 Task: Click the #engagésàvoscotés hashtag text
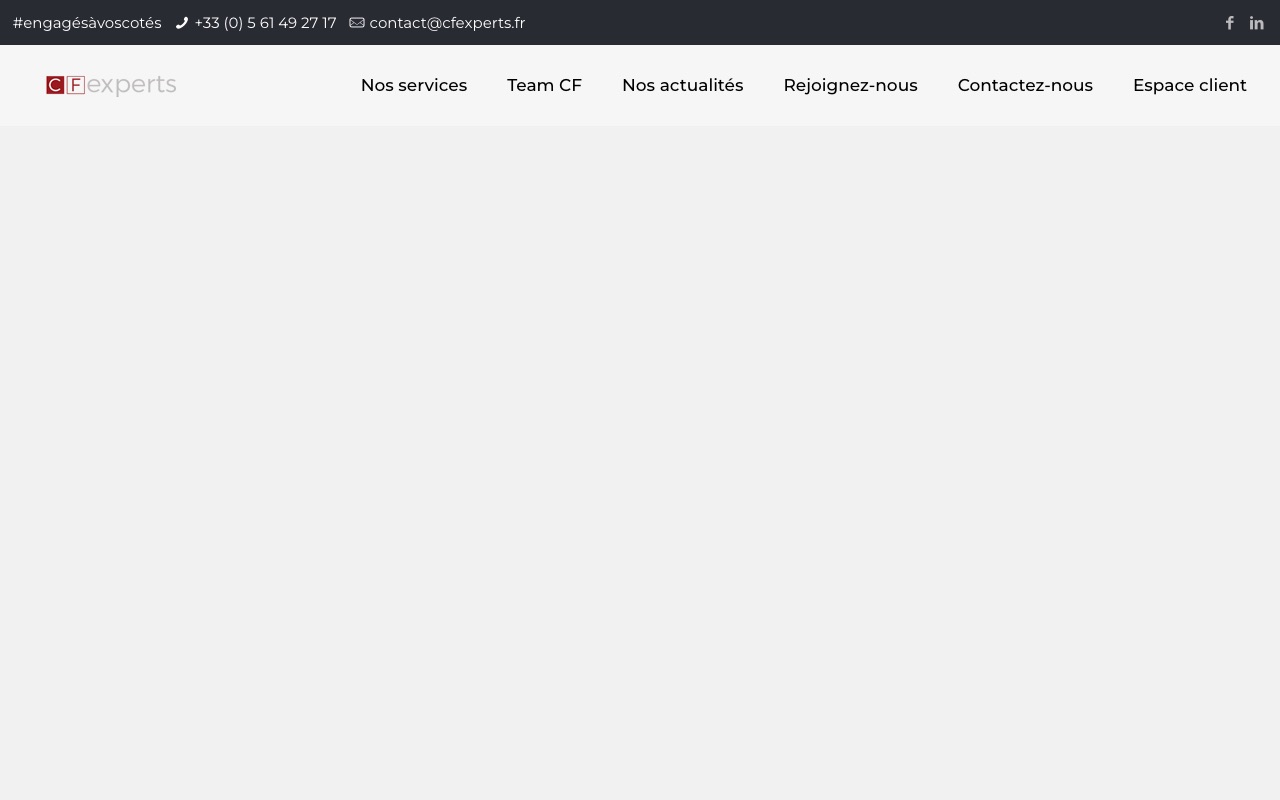pos(87,23)
